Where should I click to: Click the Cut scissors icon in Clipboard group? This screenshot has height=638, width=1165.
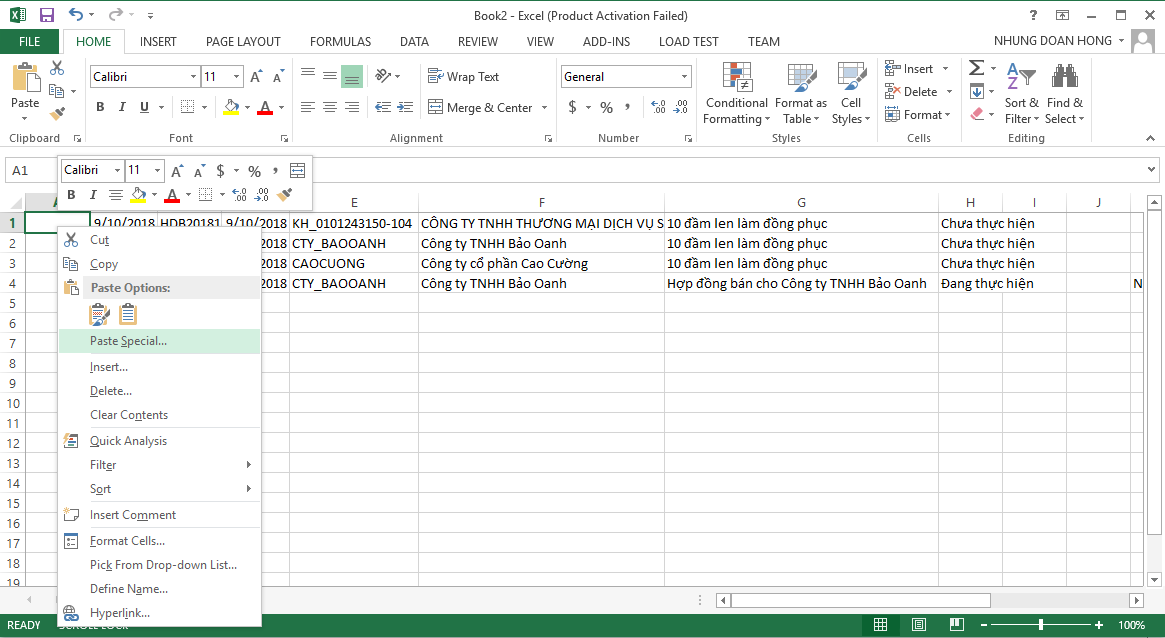[57, 68]
